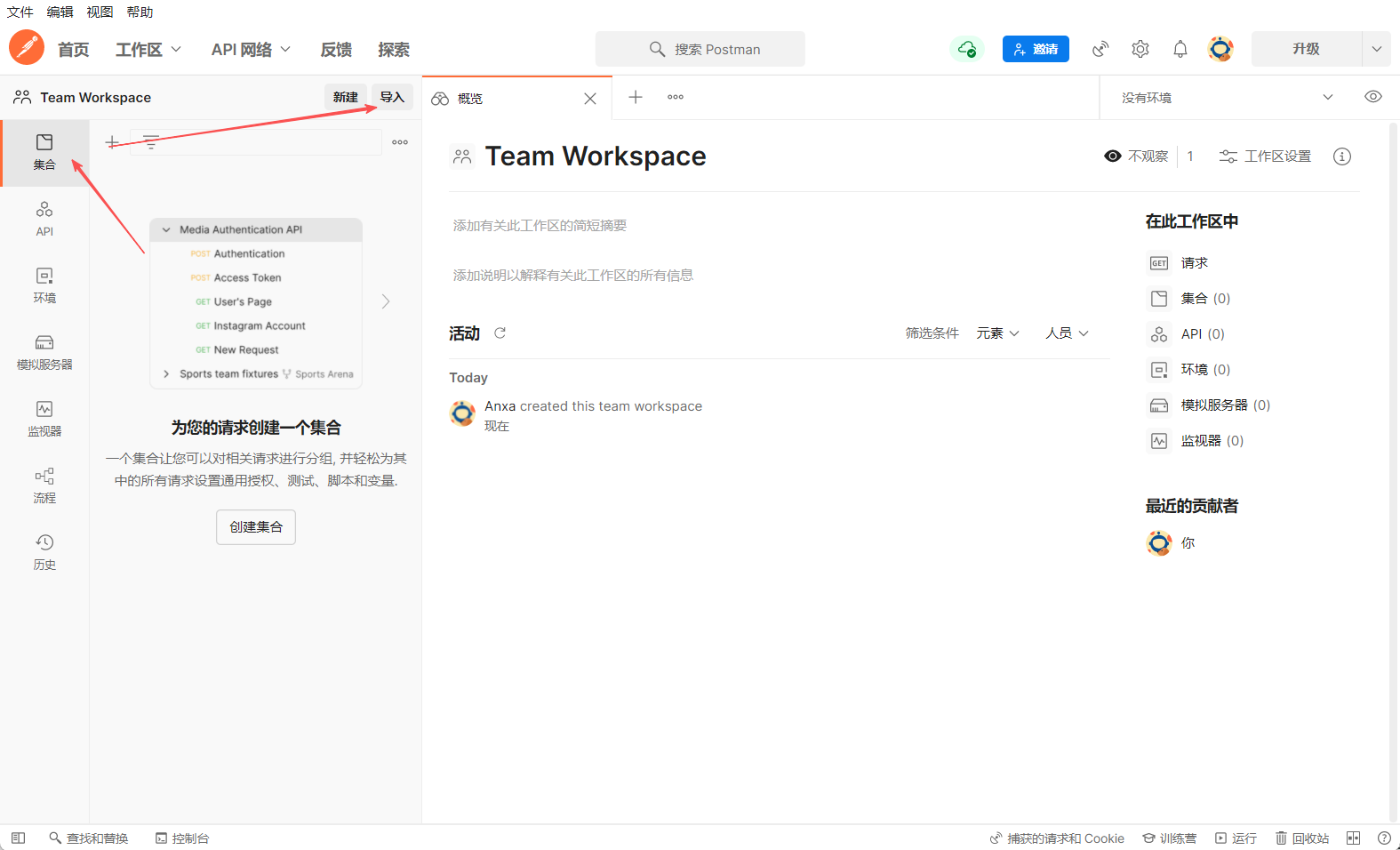The height and width of the screenshot is (850, 1400).
Task: Open the 监视器 (Monitors) sidebar tab
Action: pyautogui.click(x=44, y=419)
